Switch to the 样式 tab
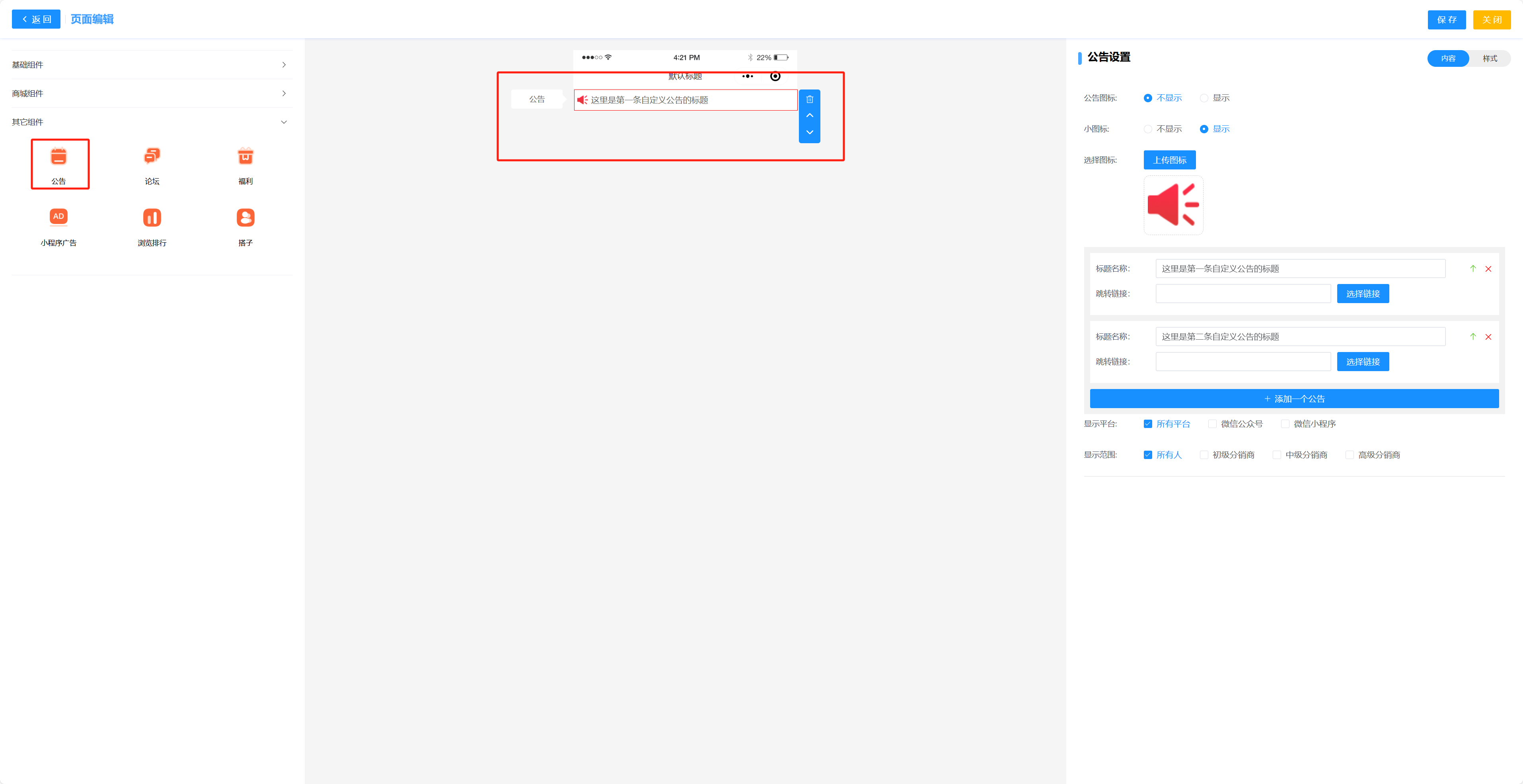This screenshot has width=1523, height=784. coord(1489,58)
